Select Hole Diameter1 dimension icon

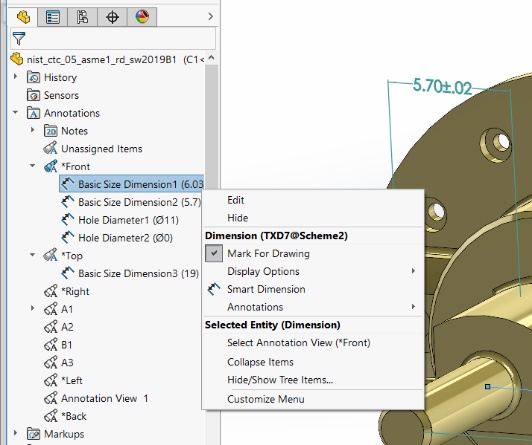tap(68, 219)
